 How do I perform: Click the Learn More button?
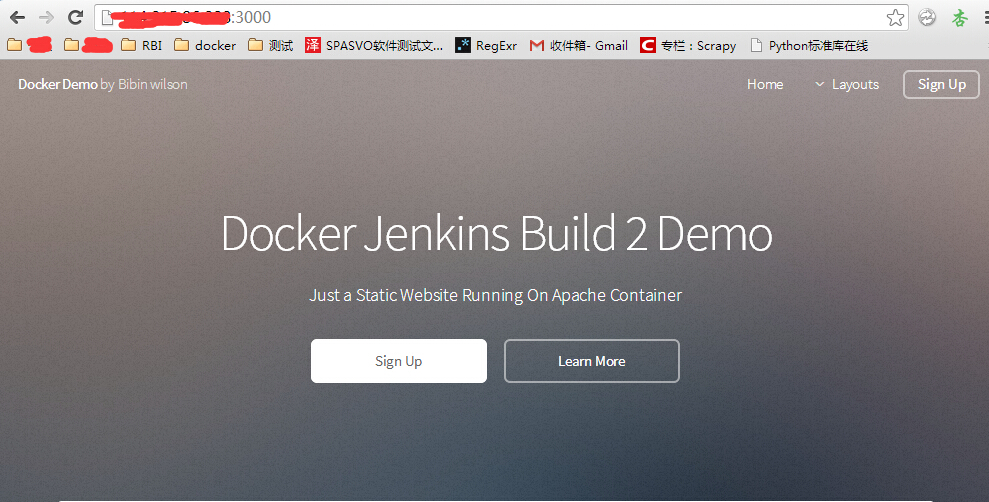point(592,361)
